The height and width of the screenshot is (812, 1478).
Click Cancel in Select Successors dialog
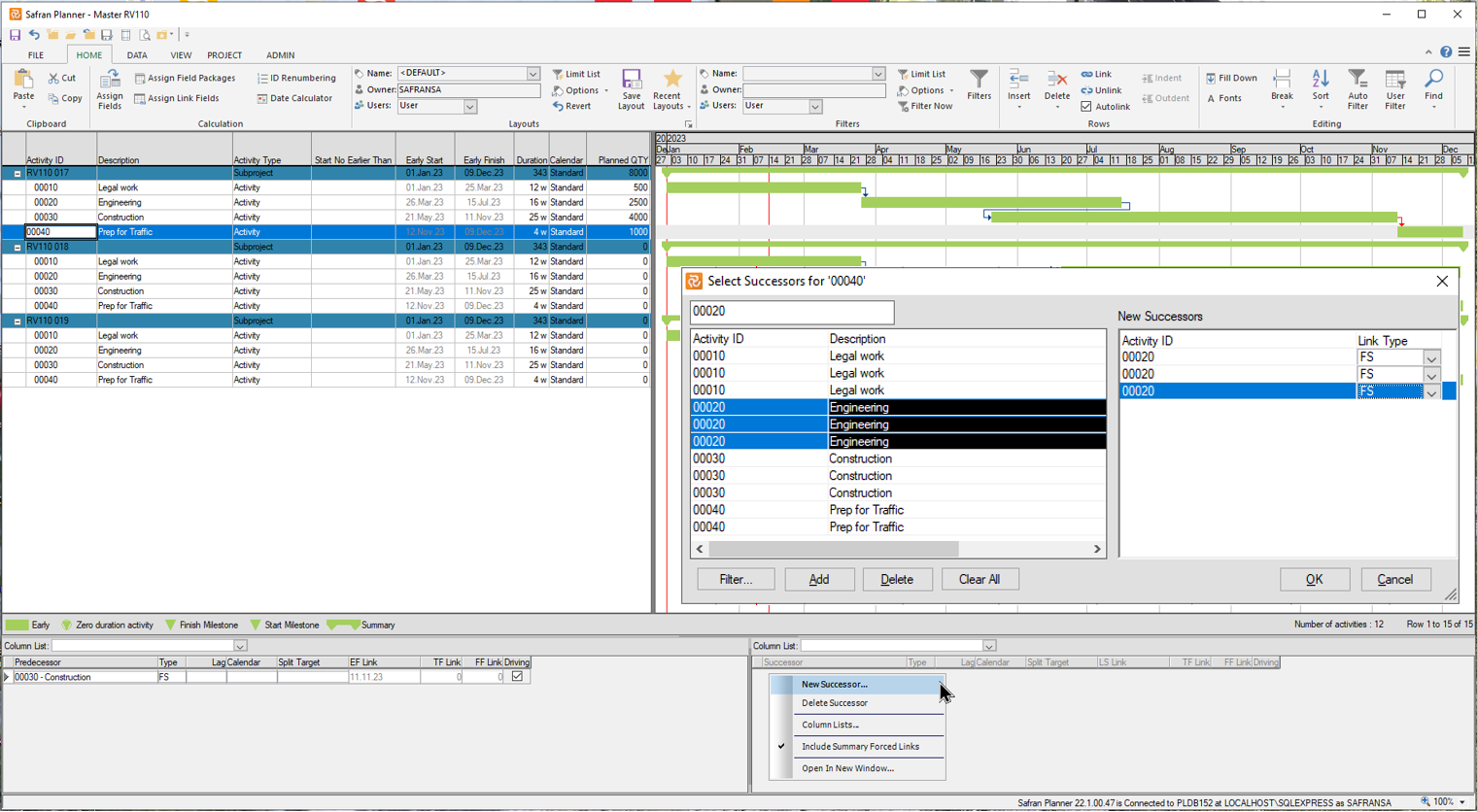coord(1395,580)
